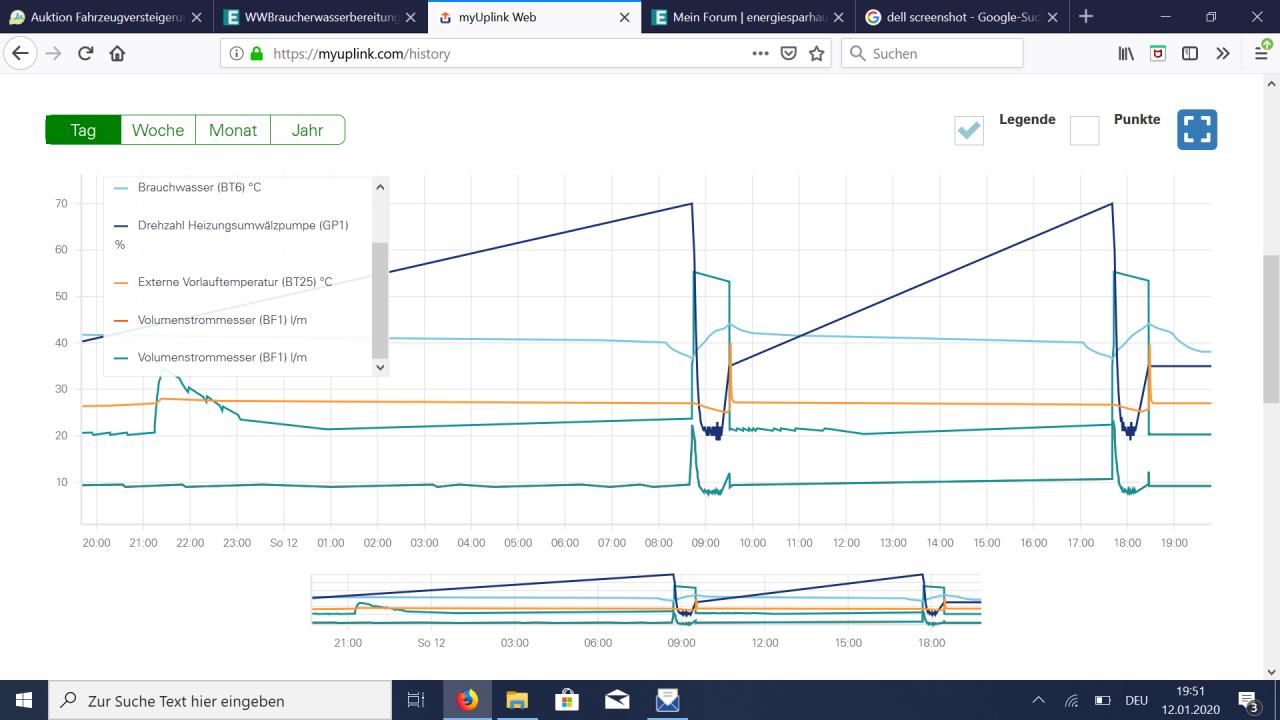Click Firefox taskbar icon
The width and height of the screenshot is (1280, 720).
pyautogui.click(x=467, y=700)
